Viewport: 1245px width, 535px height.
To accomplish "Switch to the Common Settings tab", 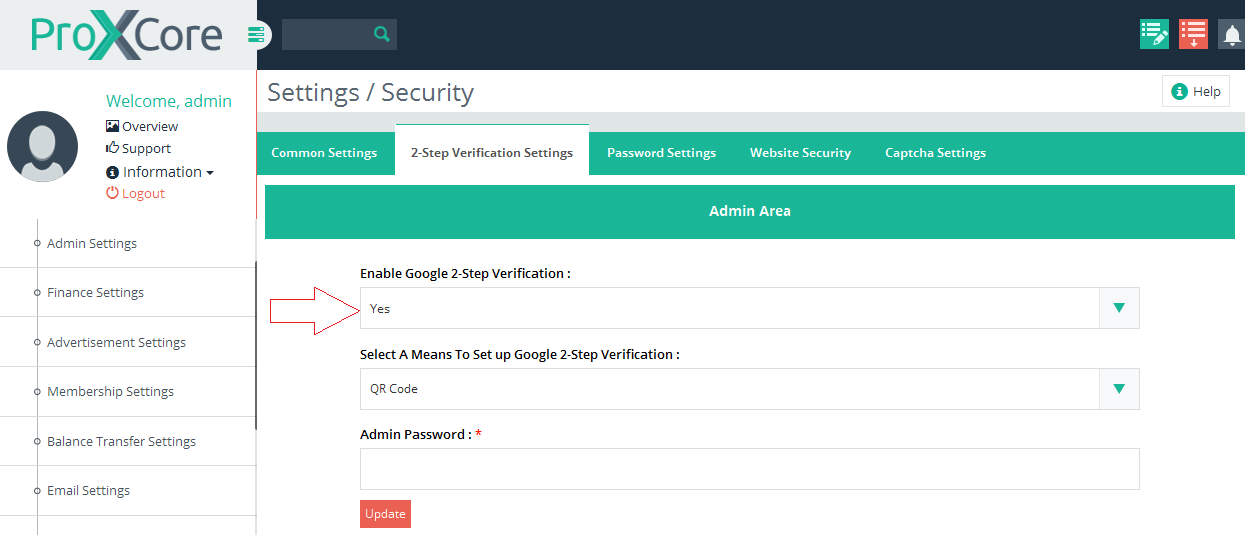I will 324,153.
